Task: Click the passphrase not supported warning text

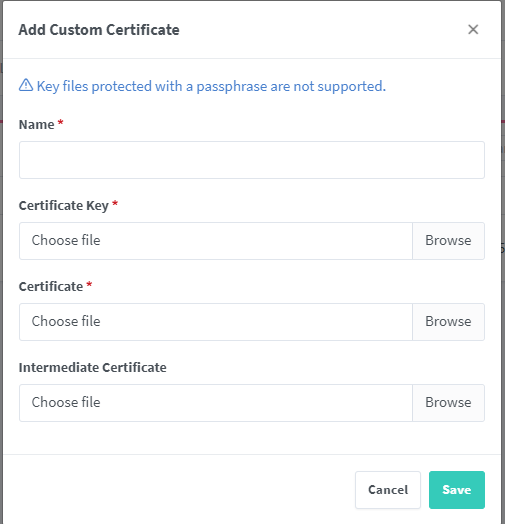Action: [211, 86]
